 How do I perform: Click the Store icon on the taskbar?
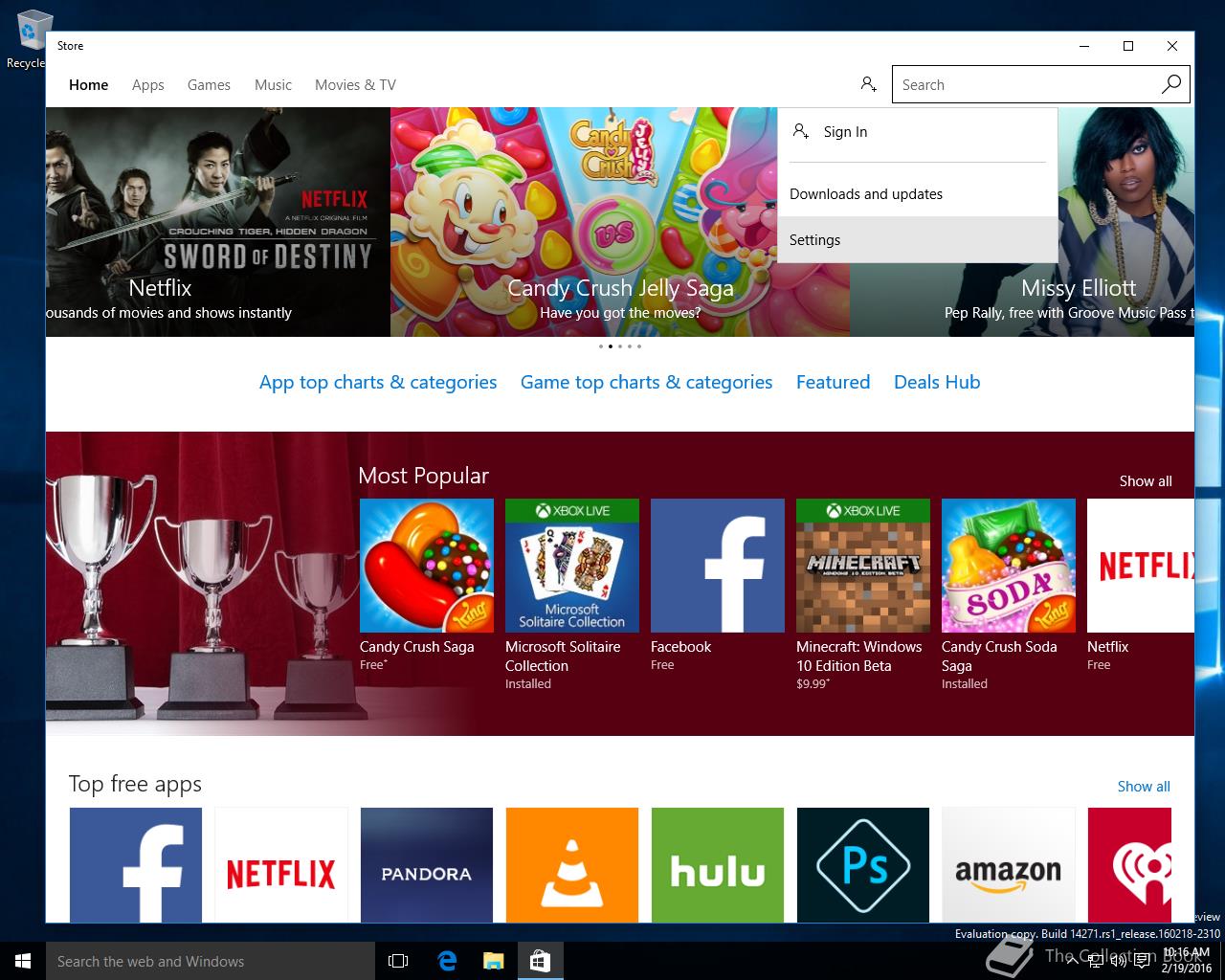pyautogui.click(x=540, y=961)
